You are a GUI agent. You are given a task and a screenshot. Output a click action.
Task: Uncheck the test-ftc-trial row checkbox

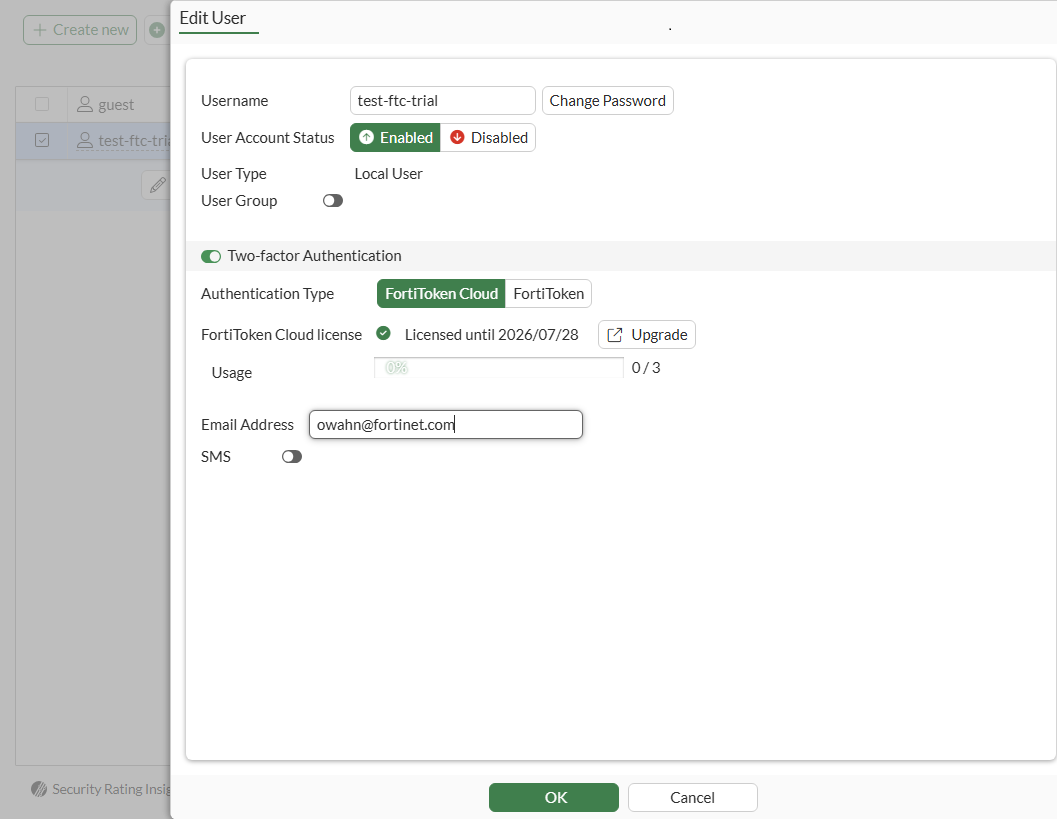coord(42,141)
